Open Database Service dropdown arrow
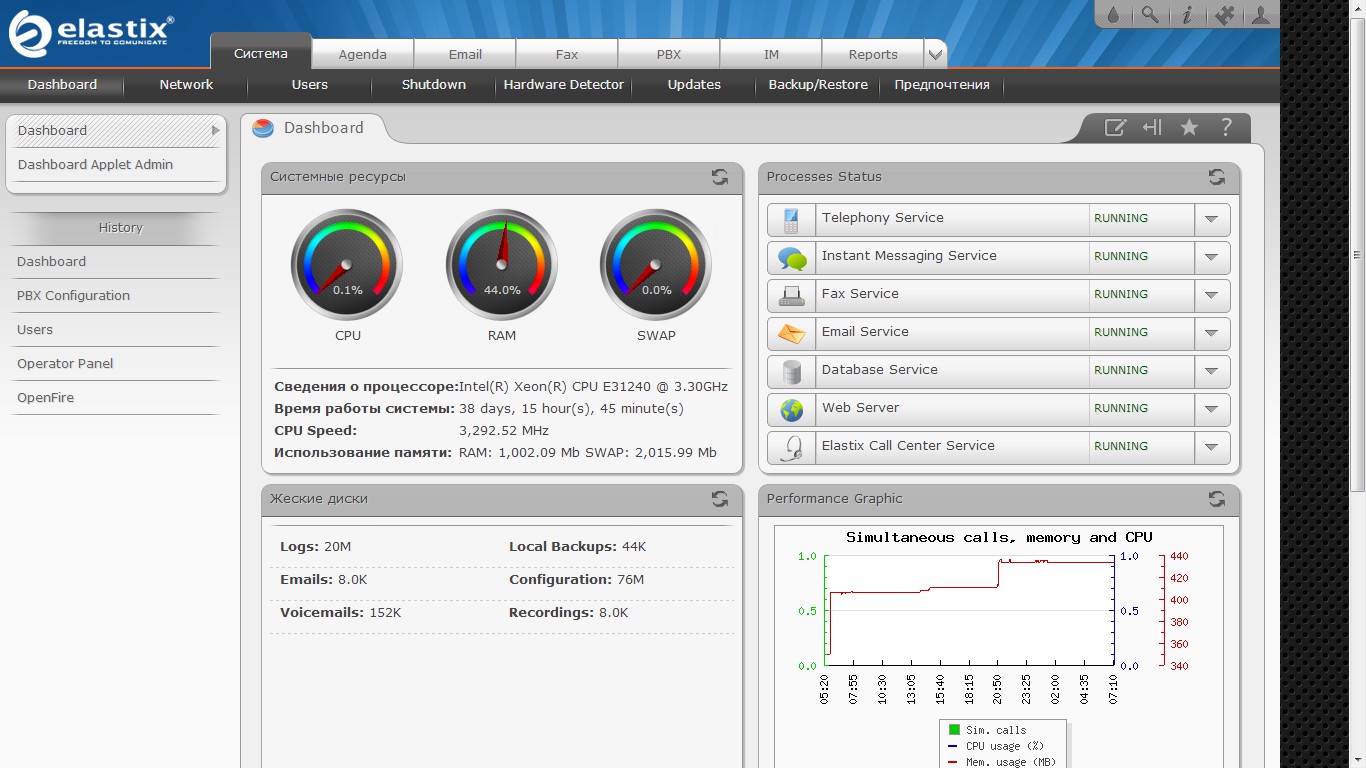The image size is (1366, 768). click(1212, 372)
